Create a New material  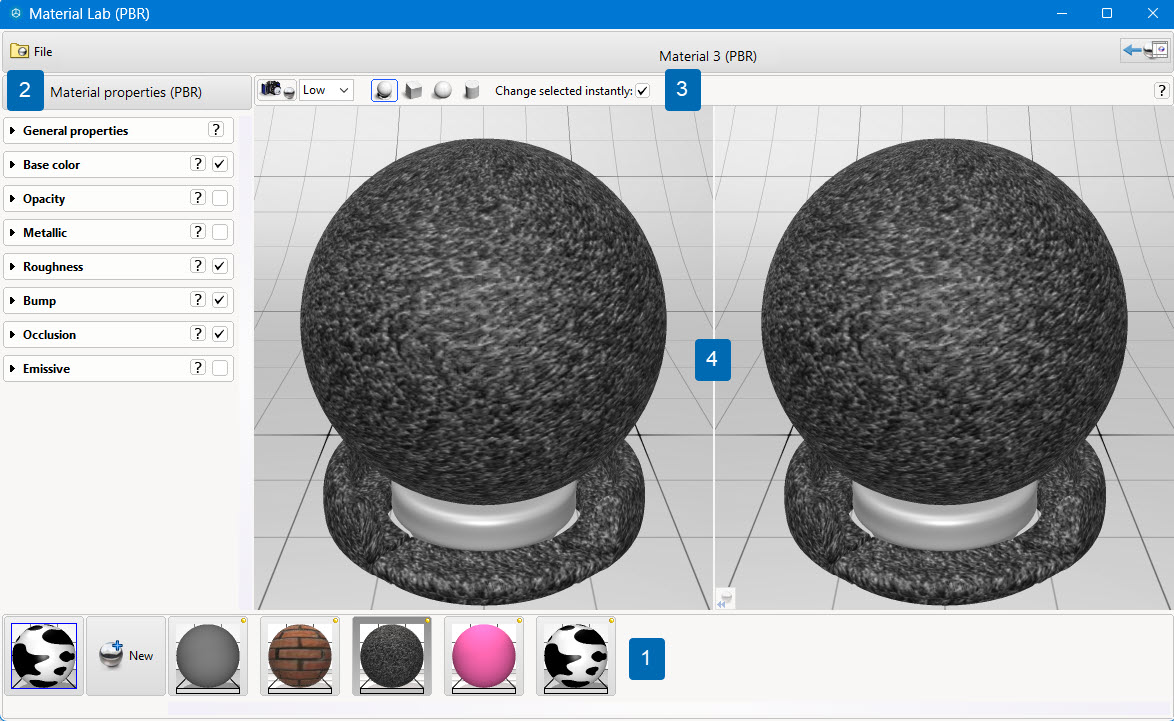pos(126,656)
